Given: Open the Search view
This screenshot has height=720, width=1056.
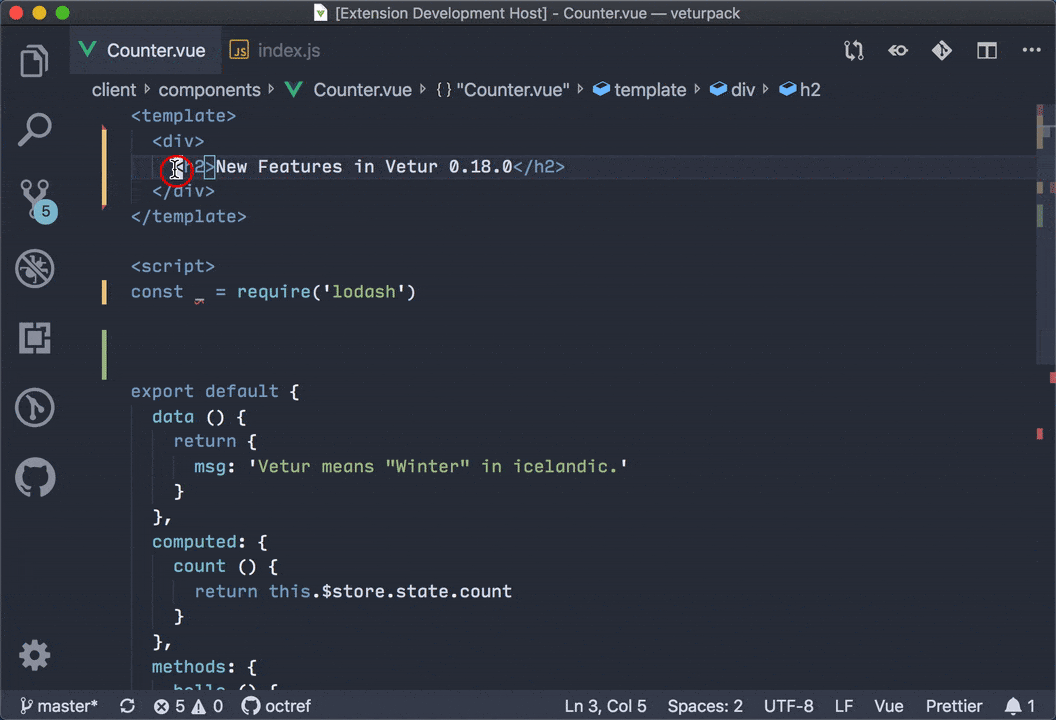Looking at the screenshot, I should [34, 130].
